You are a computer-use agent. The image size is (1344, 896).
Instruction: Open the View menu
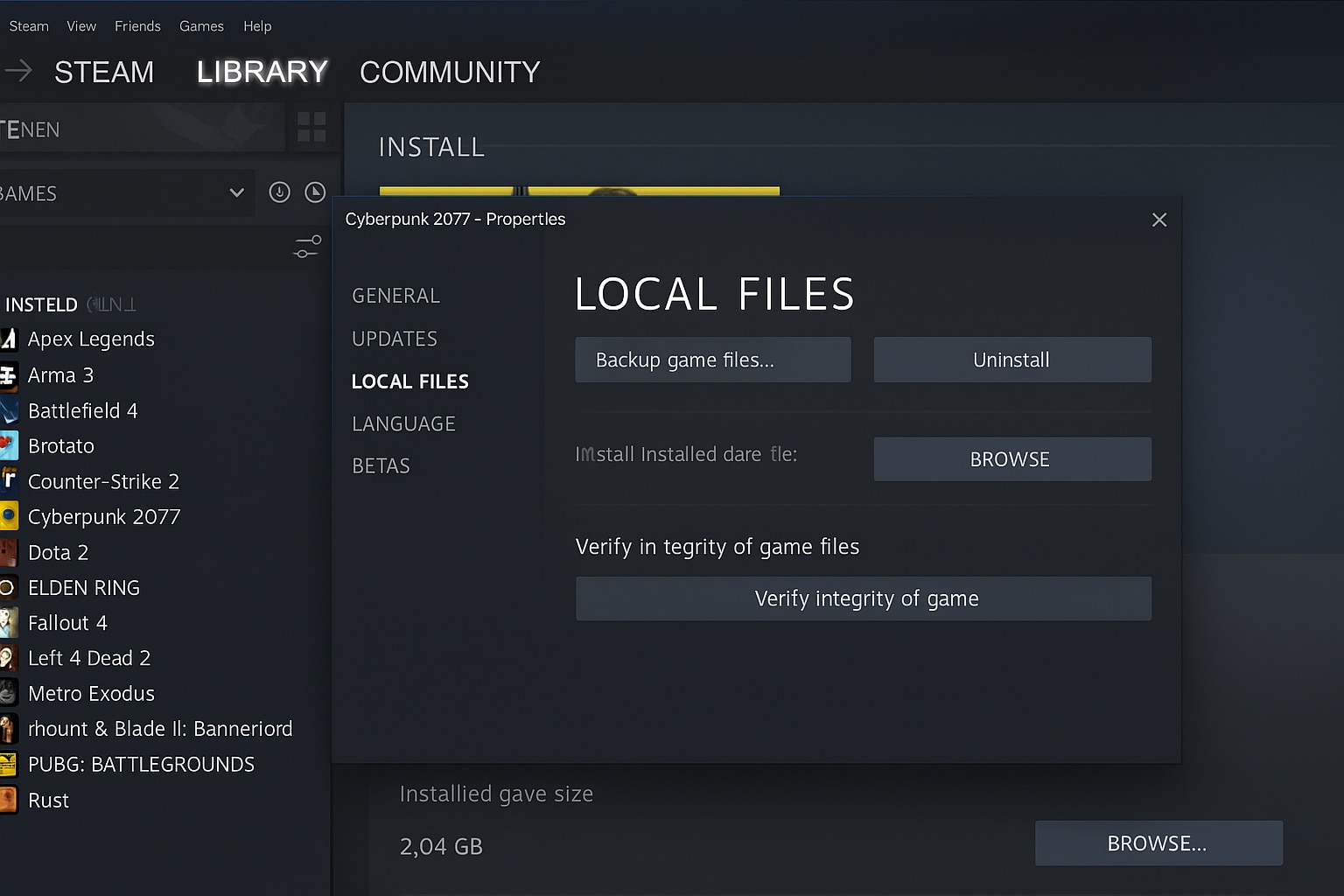coord(81,26)
